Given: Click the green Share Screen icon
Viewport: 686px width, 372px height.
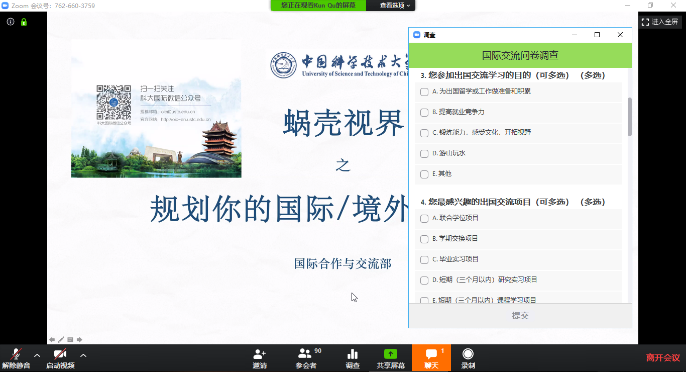Looking at the screenshot, I should (x=390, y=354).
